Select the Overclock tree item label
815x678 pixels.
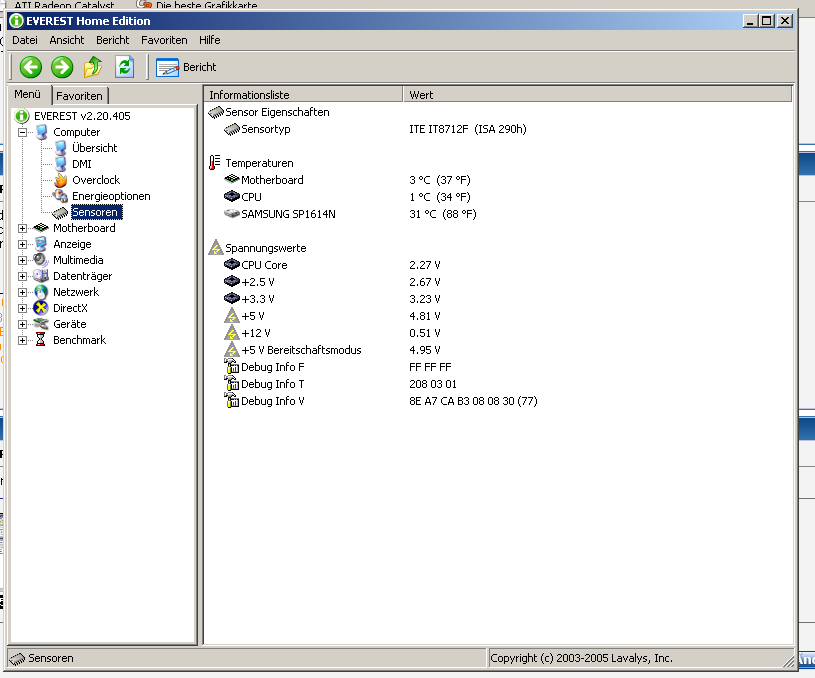[x=96, y=180]
